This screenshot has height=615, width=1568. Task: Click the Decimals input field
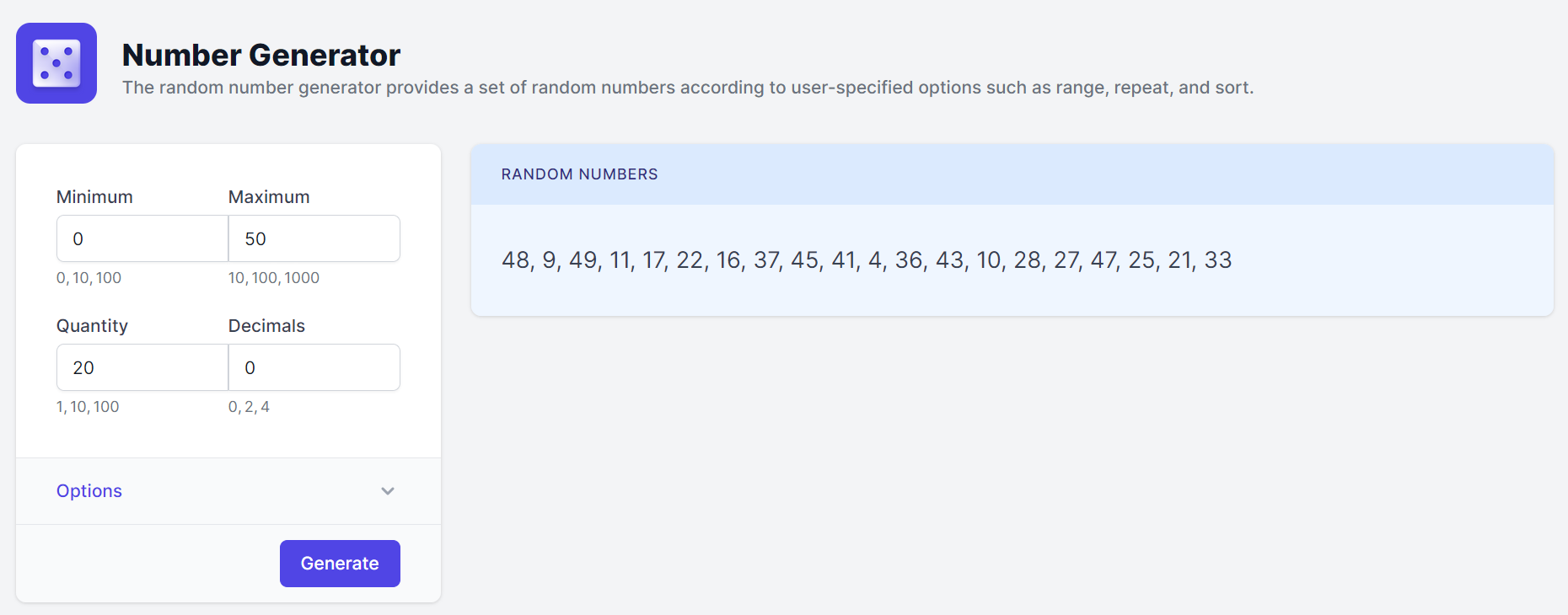click(x=314, y=367)
